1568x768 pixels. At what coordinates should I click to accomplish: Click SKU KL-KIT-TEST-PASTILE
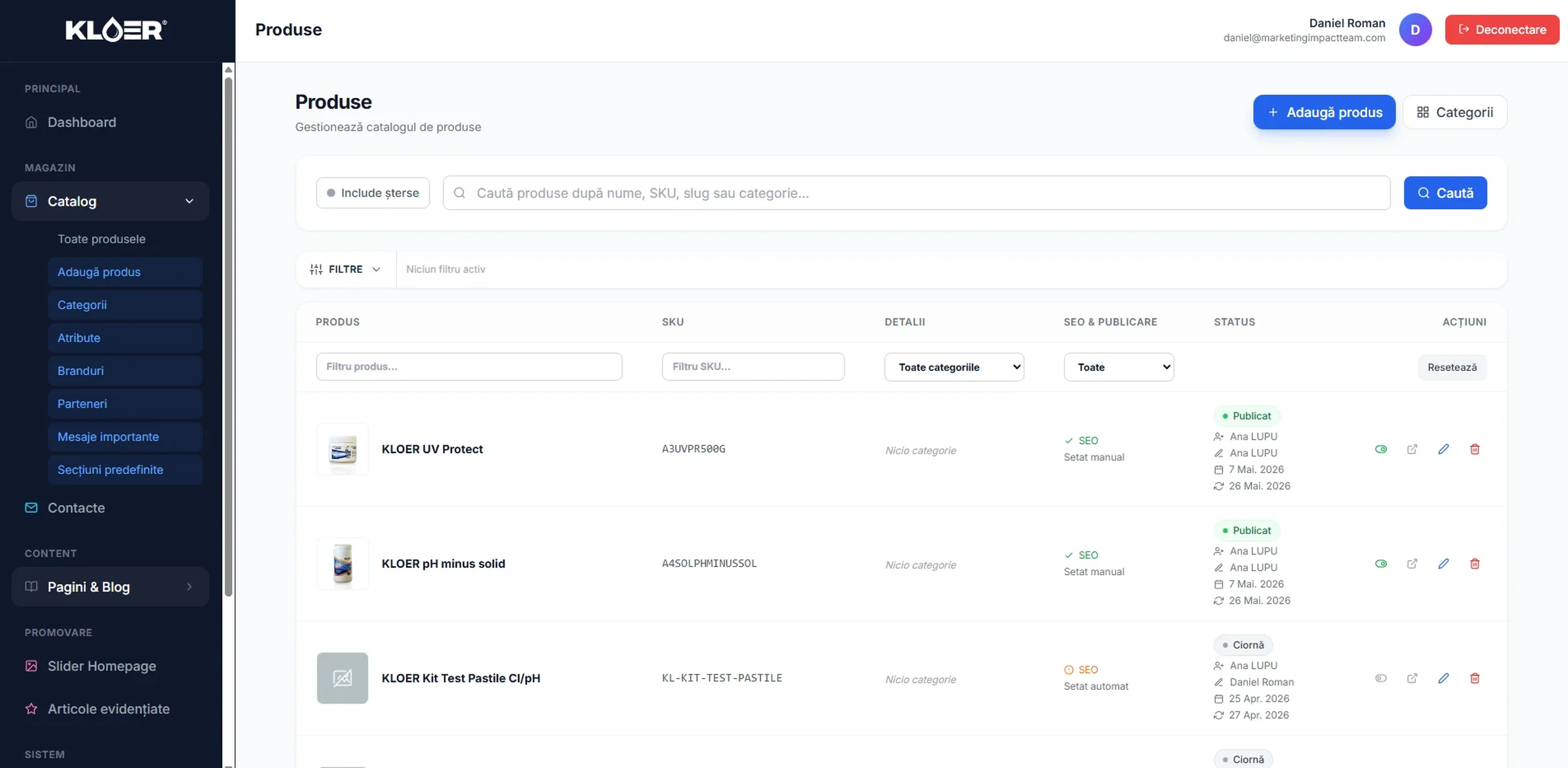tap(722, 678)
